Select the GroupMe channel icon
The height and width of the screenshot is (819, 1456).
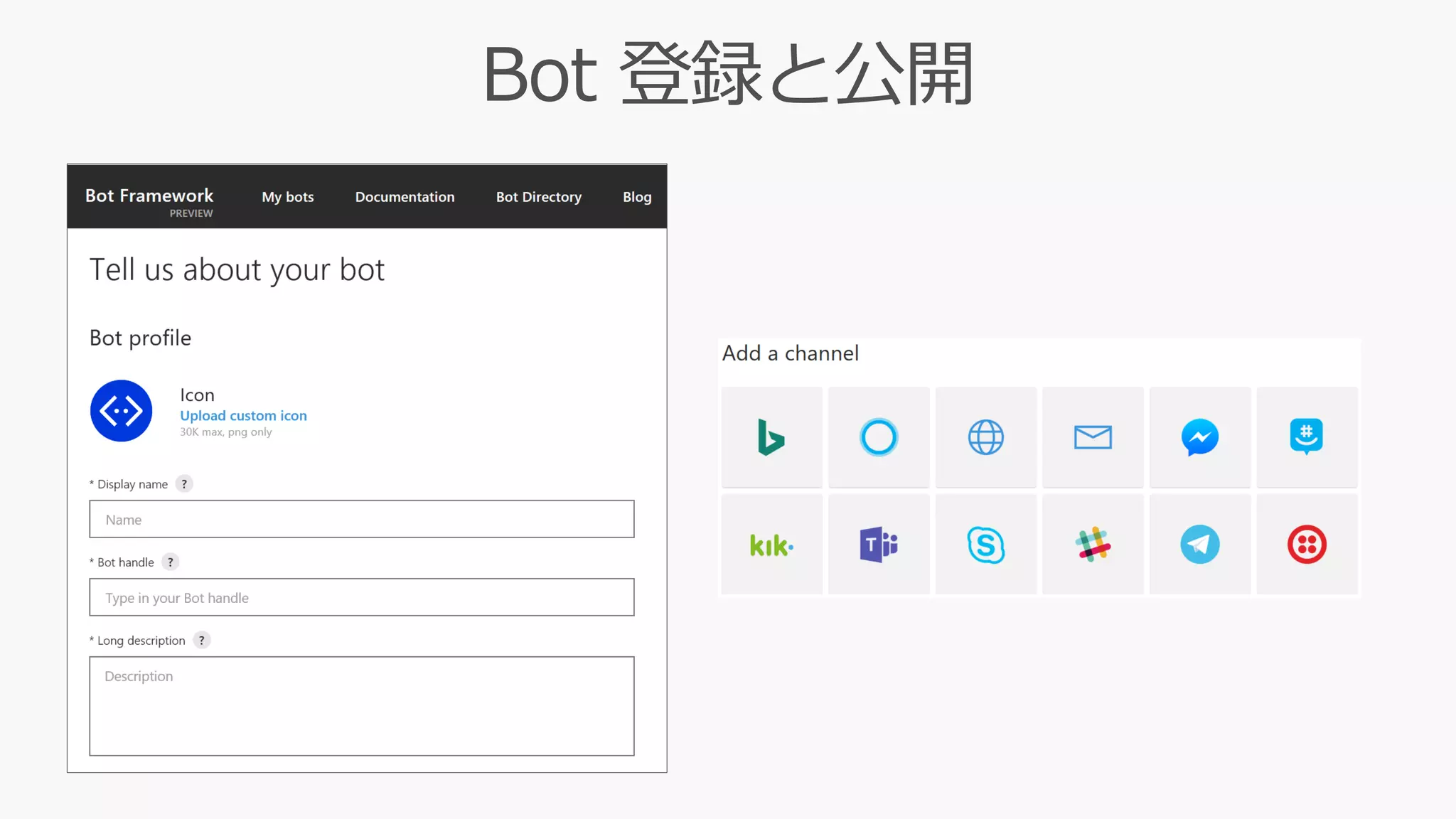coord(1307,437)
